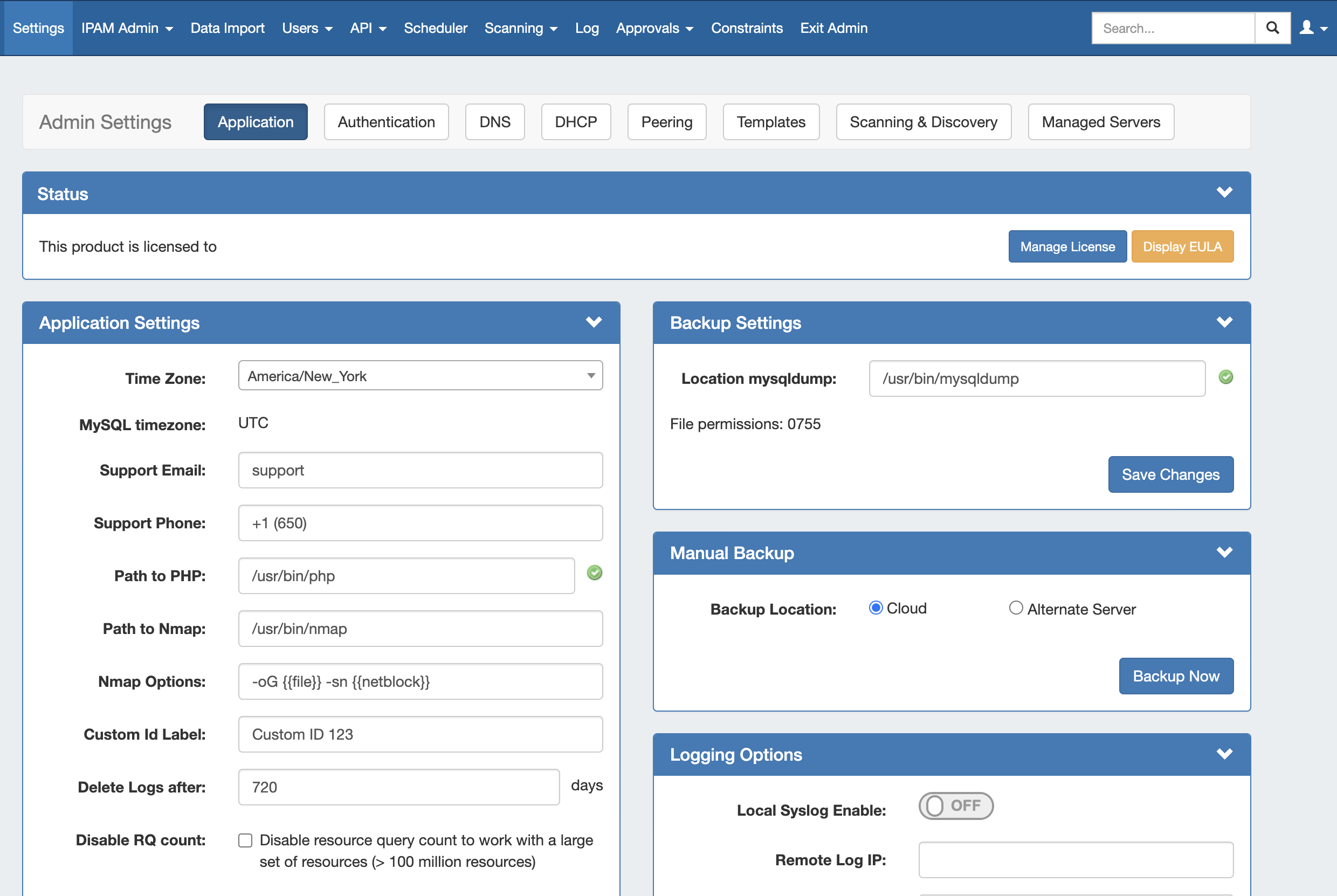
Task: Check the Disable RQ count checkbox
Action: pos(245,840)
